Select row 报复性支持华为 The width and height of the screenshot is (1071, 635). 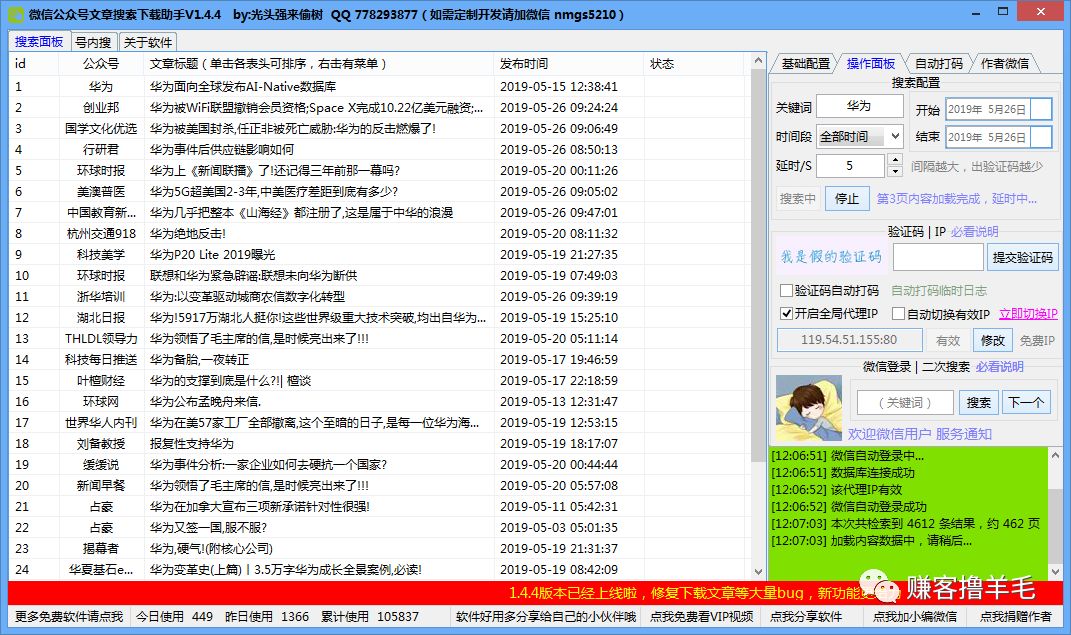coord(379,444)
